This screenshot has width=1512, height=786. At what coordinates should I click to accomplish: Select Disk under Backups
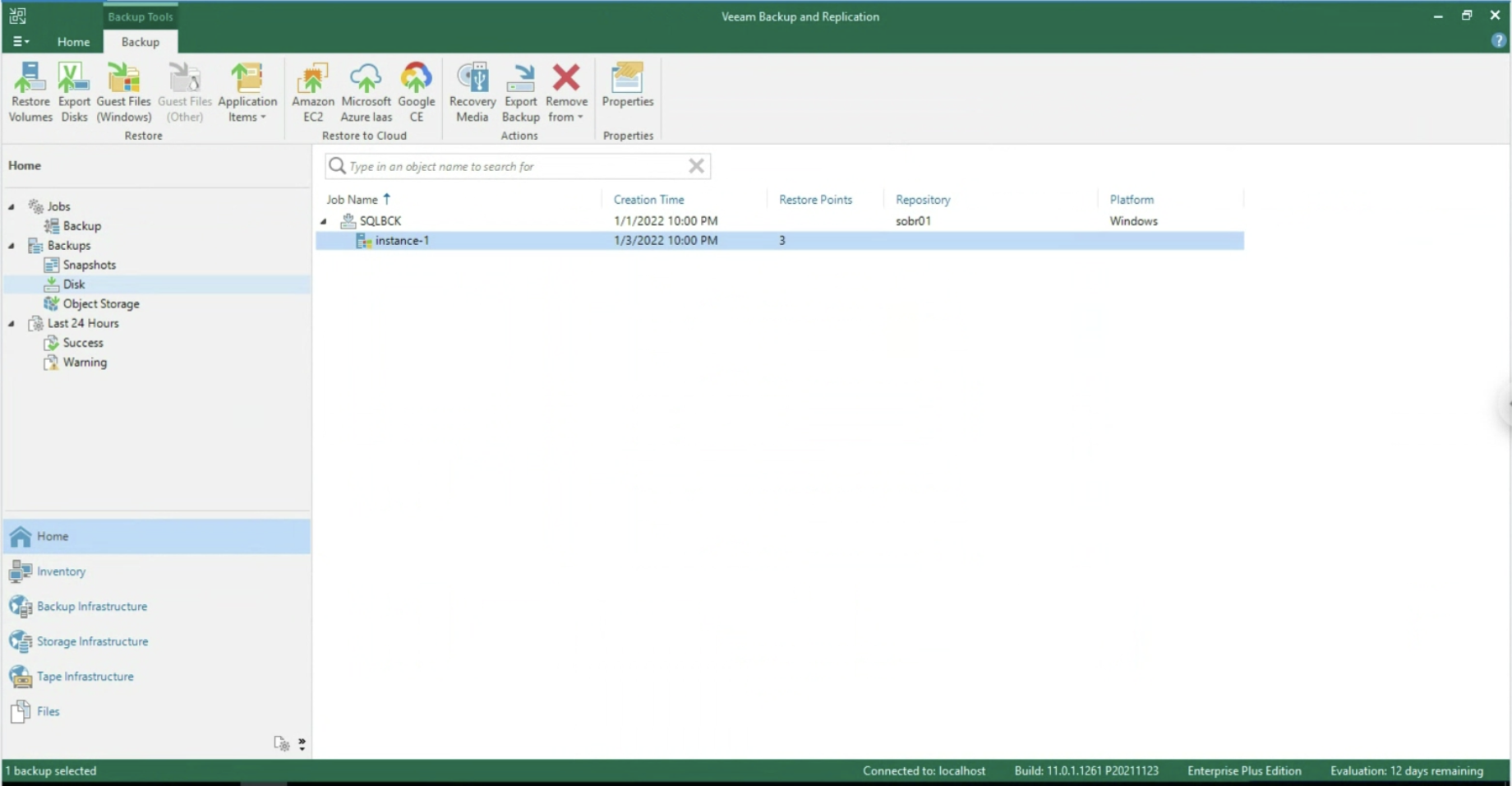coord(74,284)
